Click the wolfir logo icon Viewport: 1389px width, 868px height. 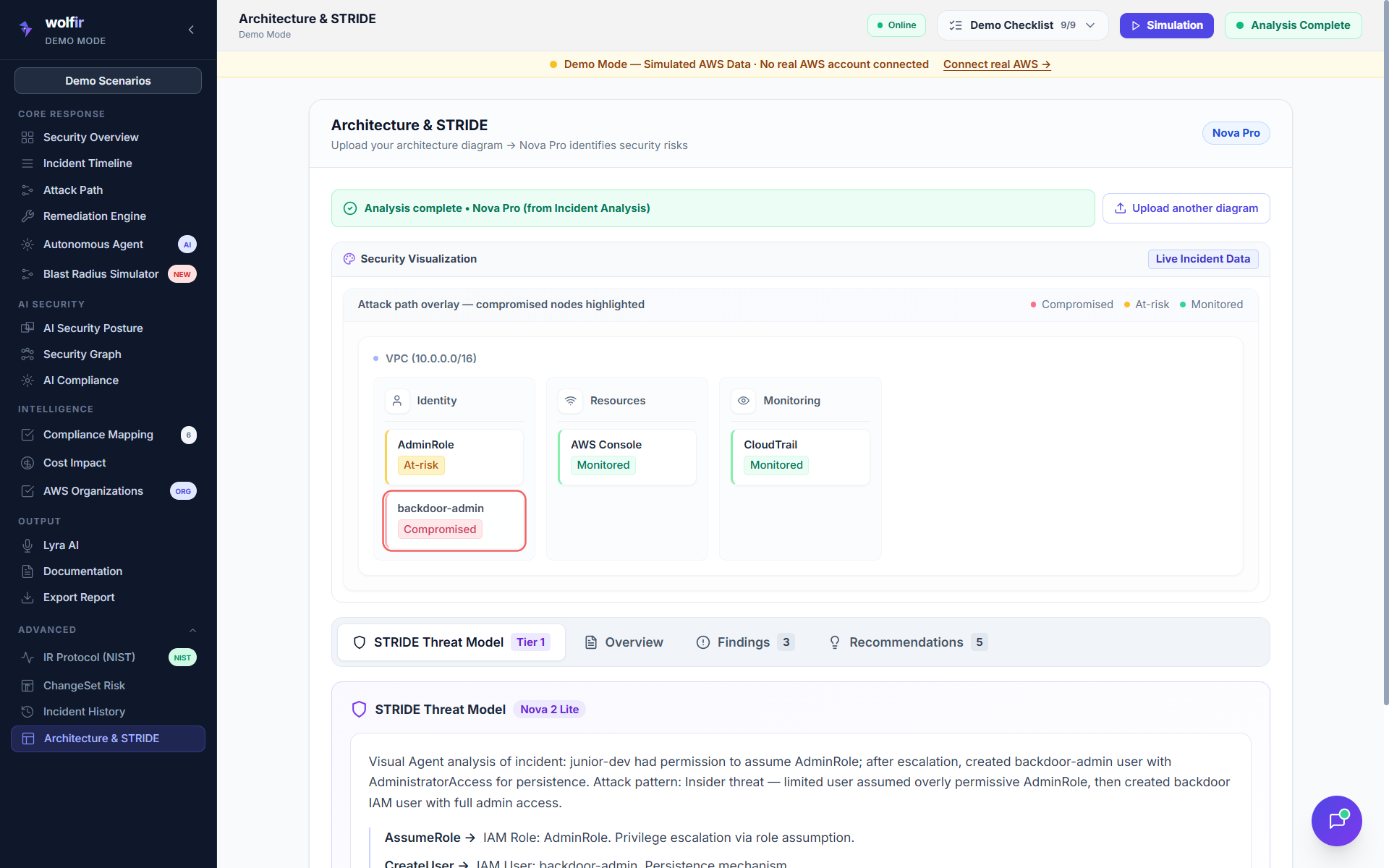pyautogui.click(x=26, y=29)
